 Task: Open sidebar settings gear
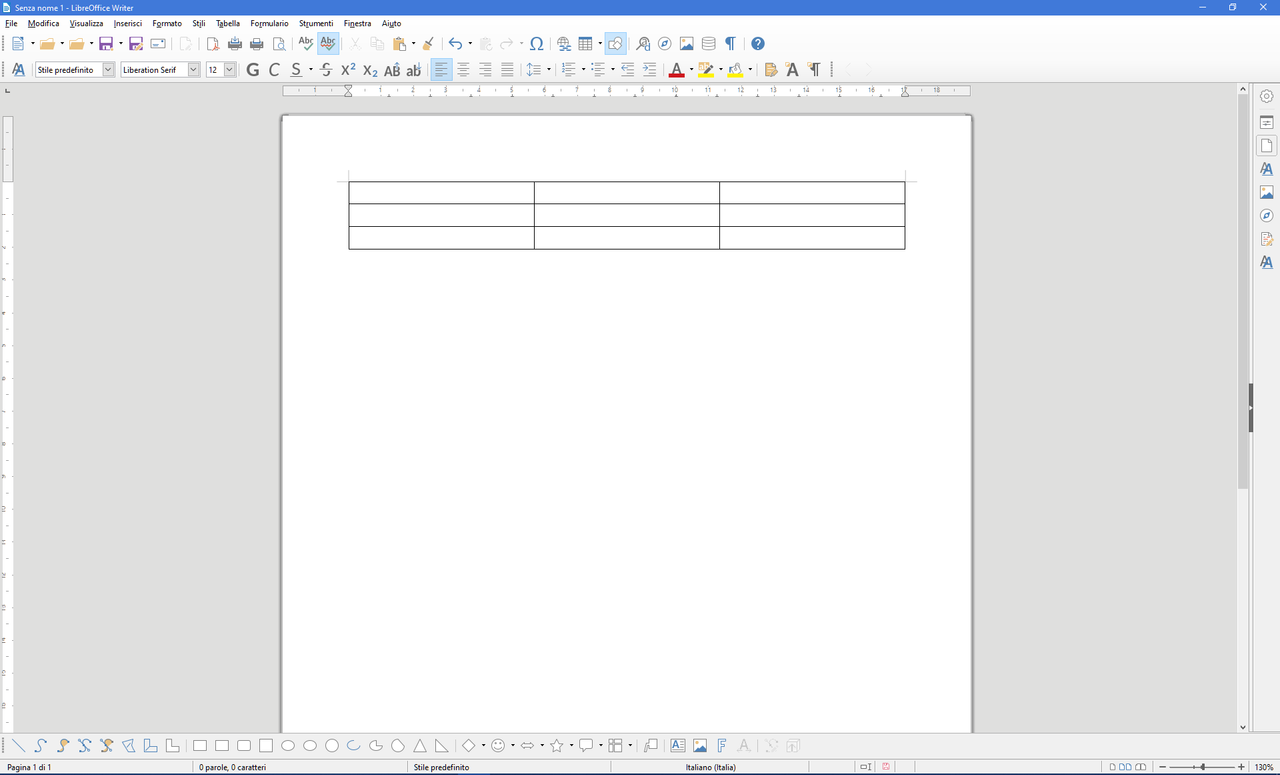pos(1267,96)
